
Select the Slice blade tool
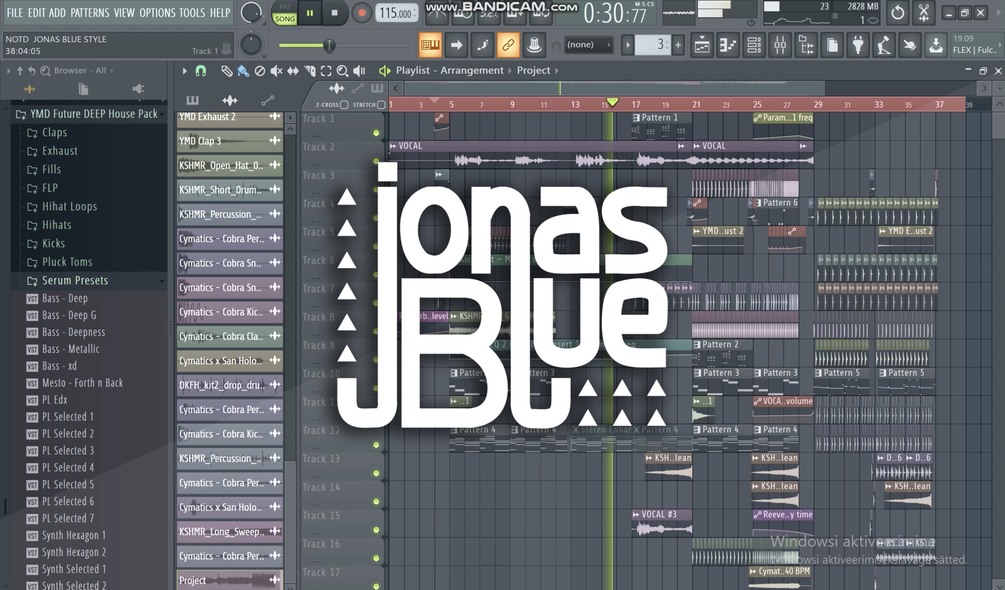pyautogui.click(x=310, y=70)
